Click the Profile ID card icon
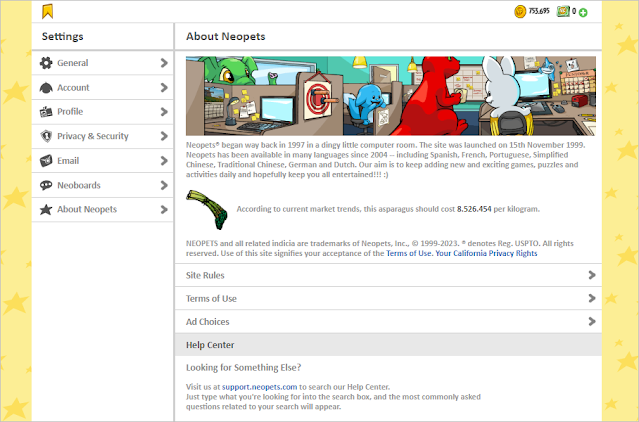This screenshot has height=422, width=639. (x=46, y=112)
